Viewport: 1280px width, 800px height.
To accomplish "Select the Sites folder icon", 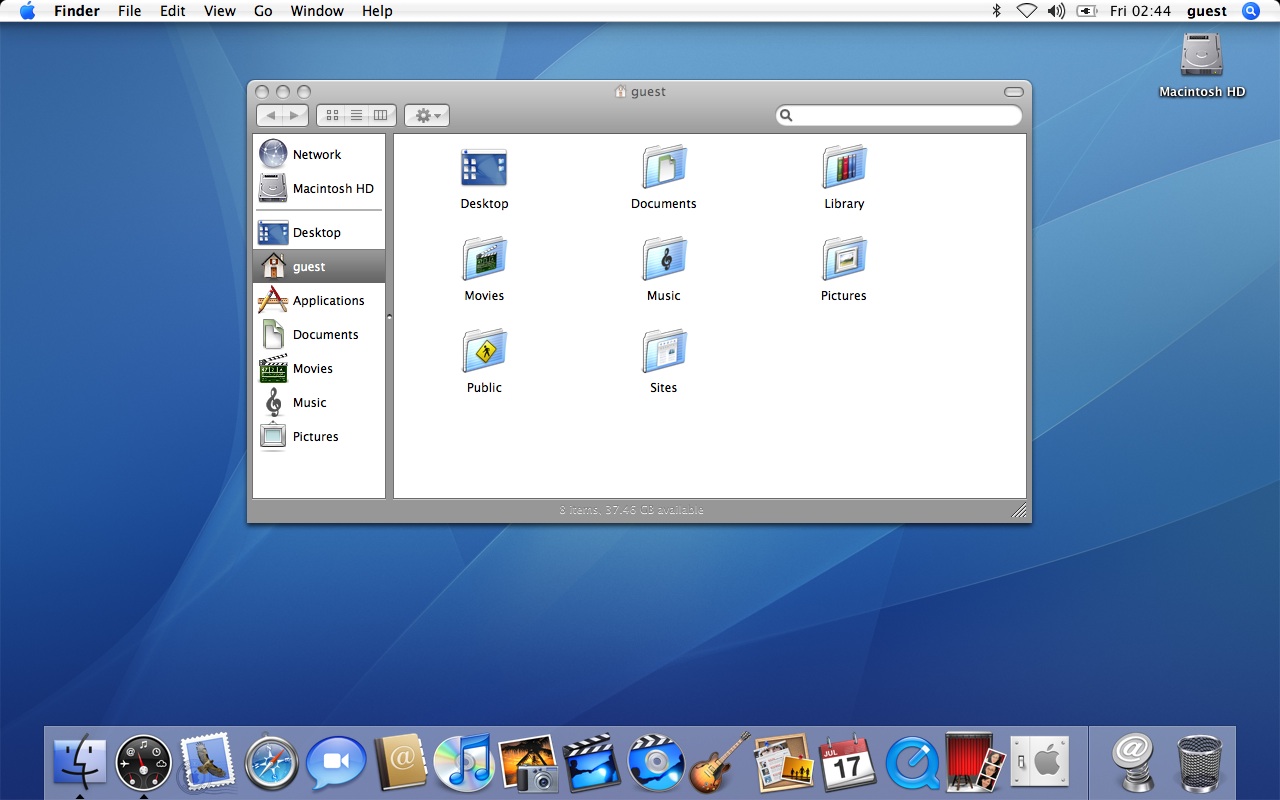I will (x=664, y=351).
